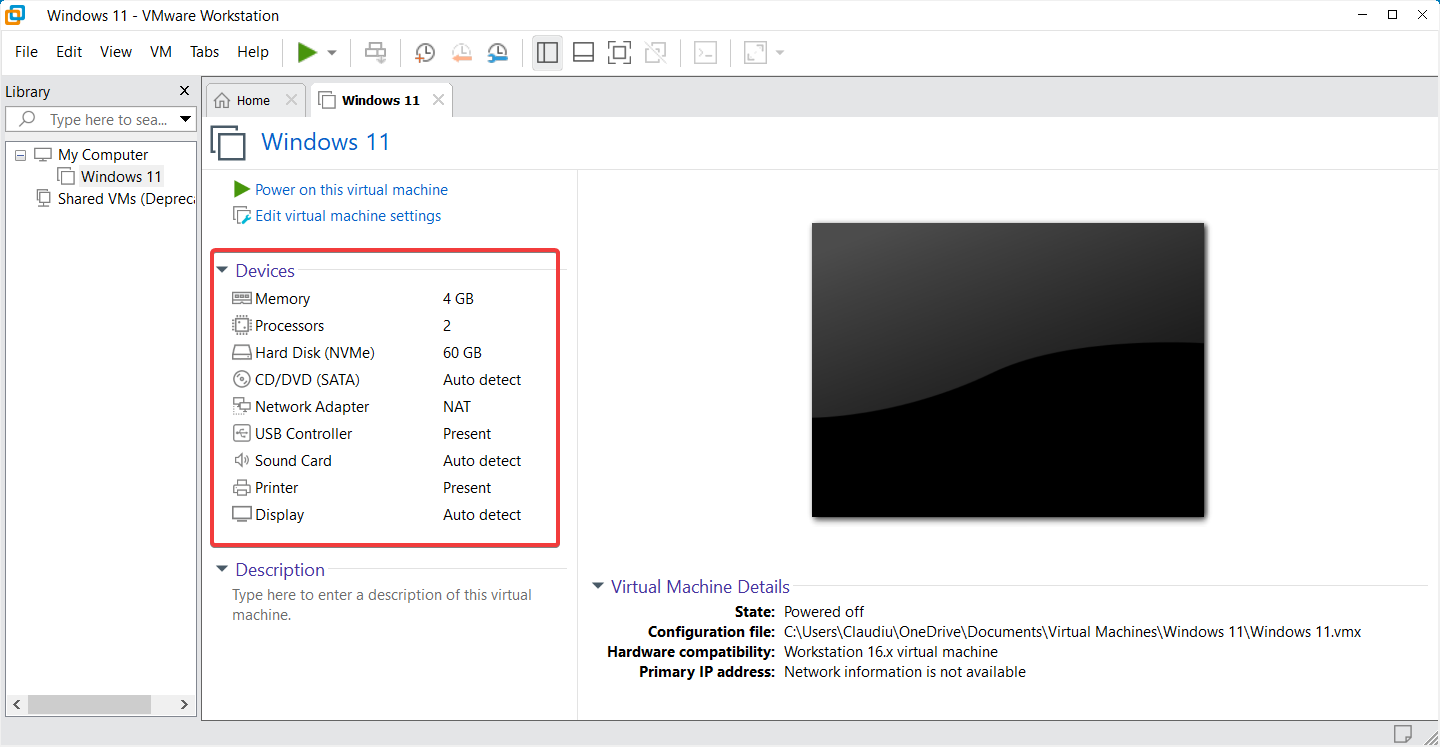This screenshot has width=1440, height=747.
Task: Click the Network Adapter icon
Action: tap(241, 406)
